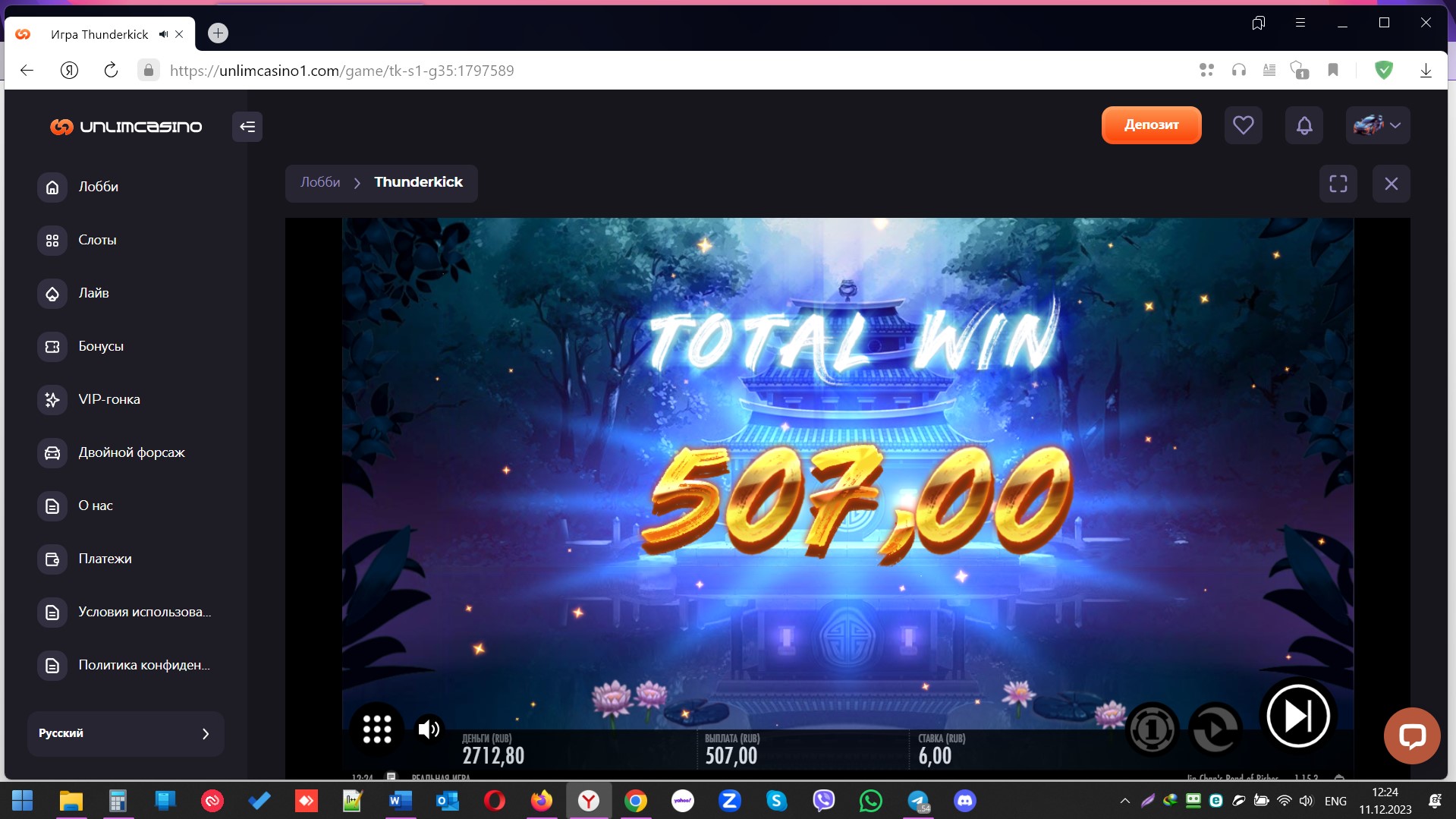The height and width of the screenshot is (819, 1456).
Task: Open the volume control in the tray
Action: pos(1306,801)
